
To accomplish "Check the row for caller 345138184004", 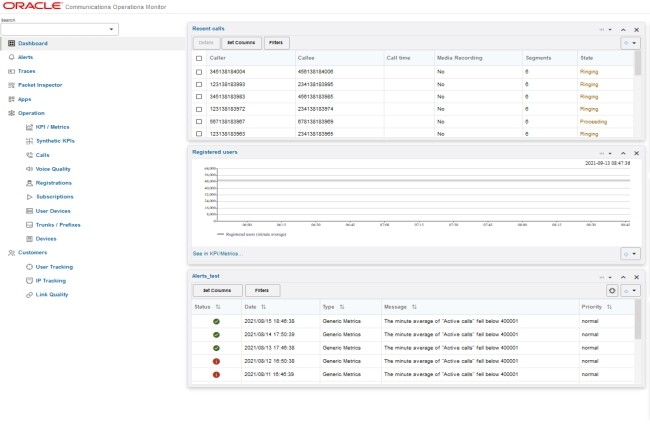I will pyautogui.click(x=199, y=72).
